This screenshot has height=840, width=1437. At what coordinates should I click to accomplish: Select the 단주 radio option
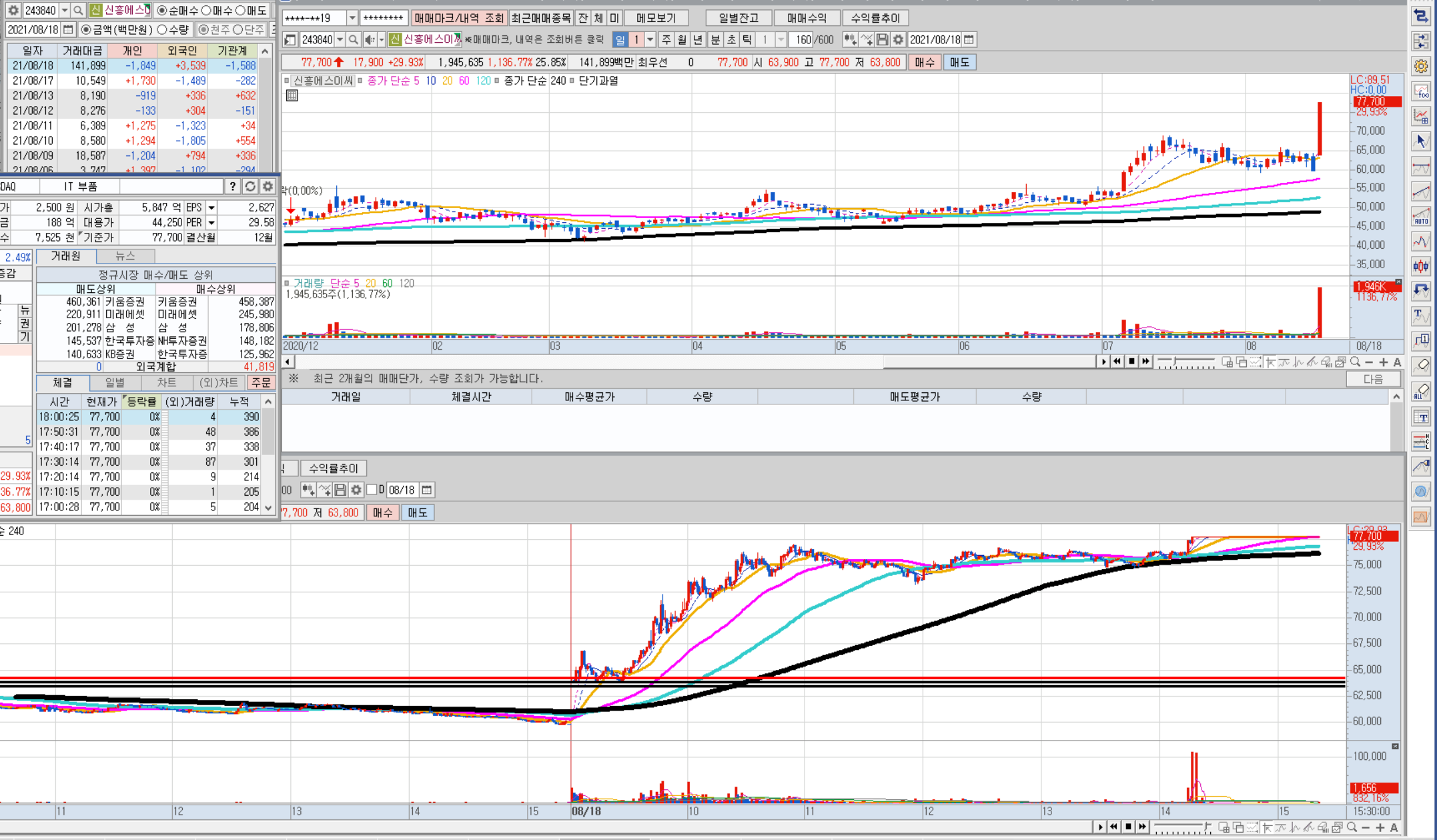[237, 30]
